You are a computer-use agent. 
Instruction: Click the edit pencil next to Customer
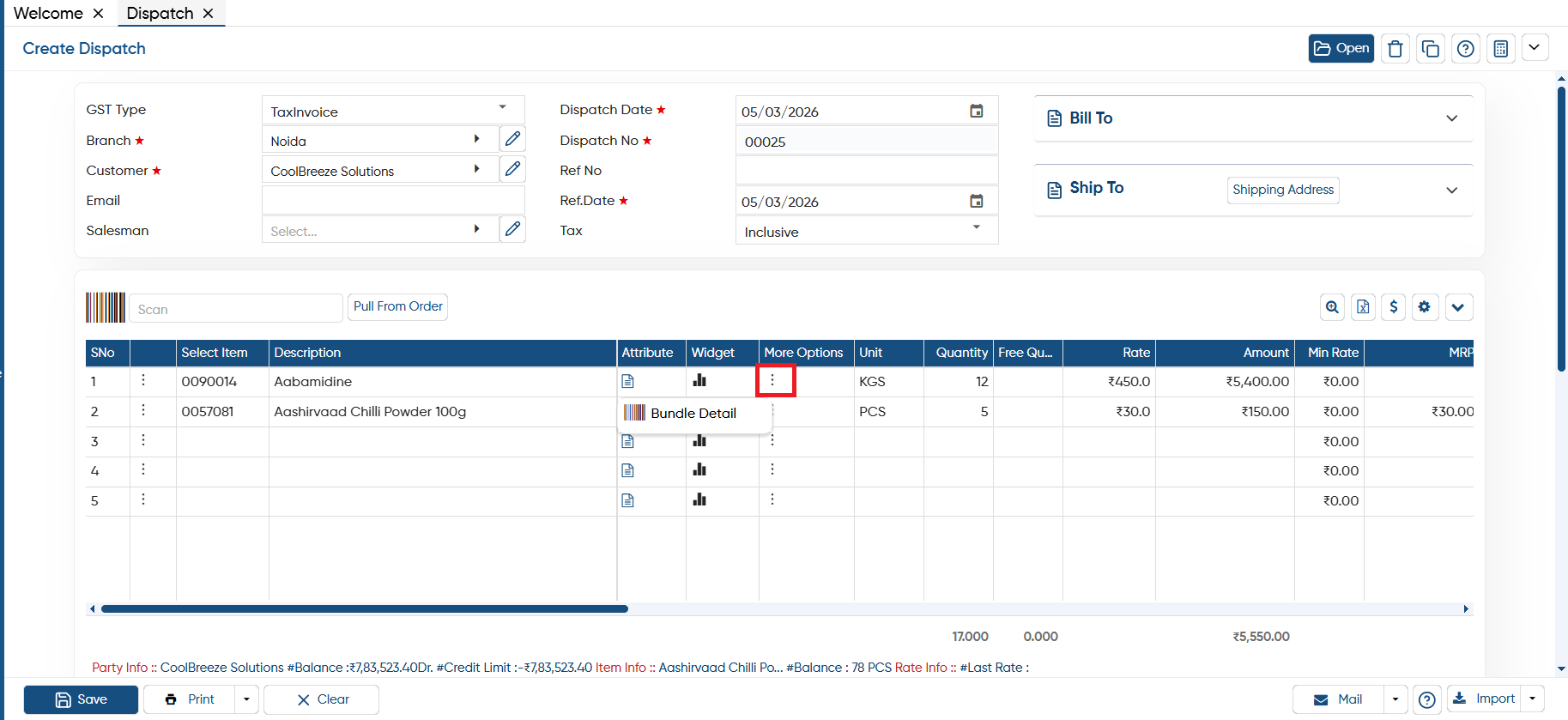tap(512, 169)
